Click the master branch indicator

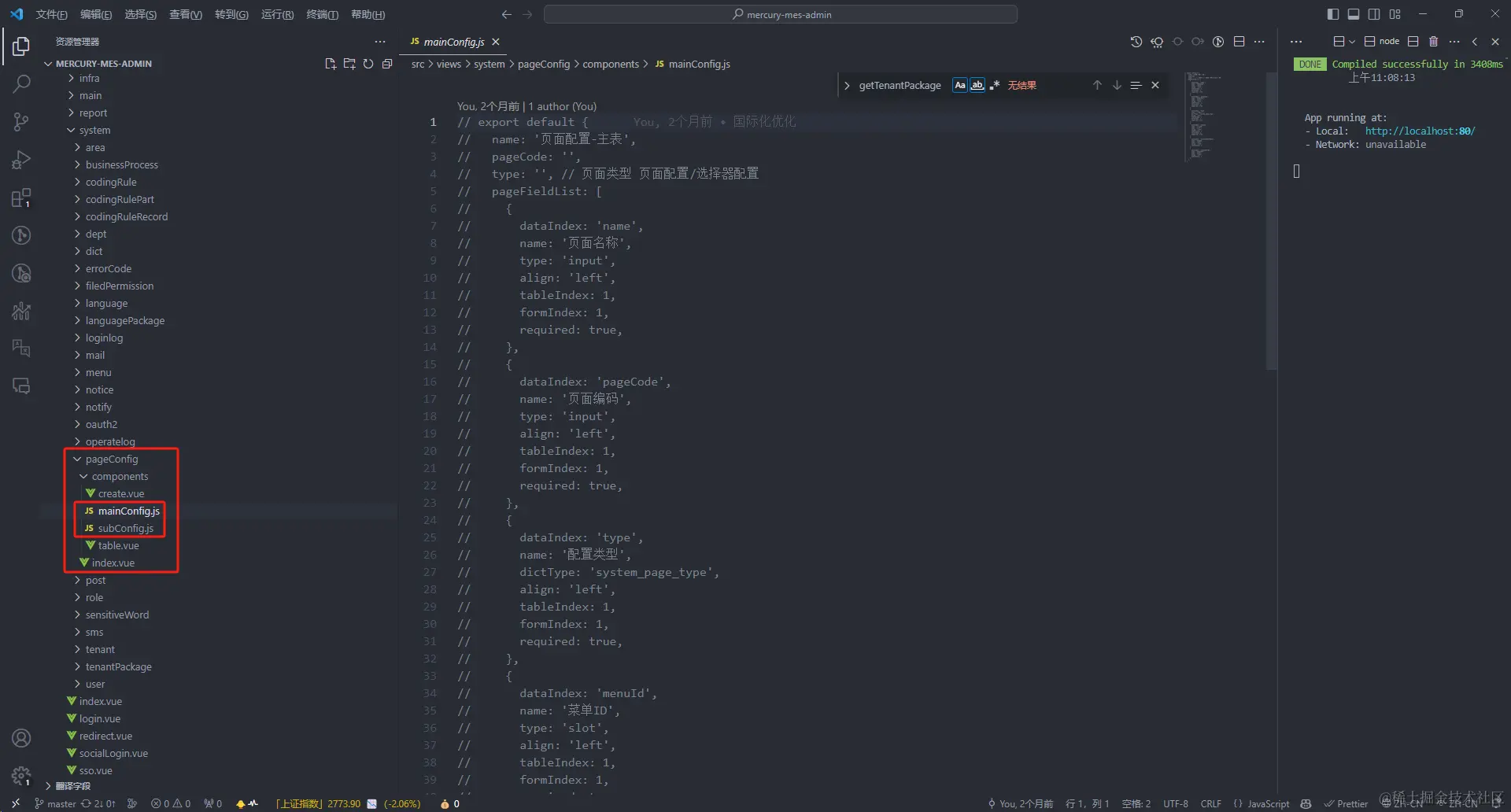tap(55, 803)
